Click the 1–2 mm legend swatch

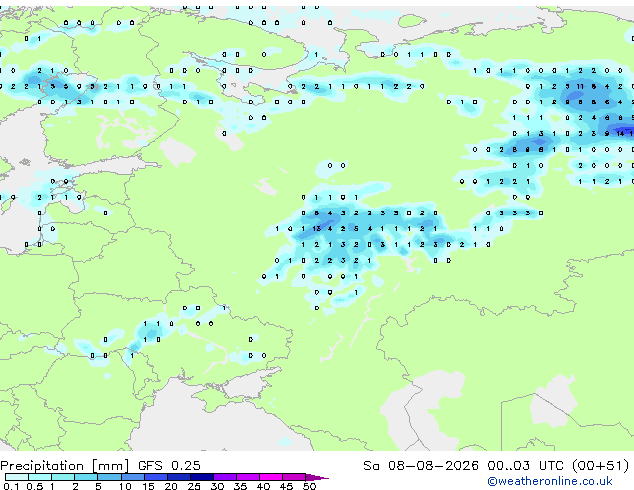(x=63, y=477)
